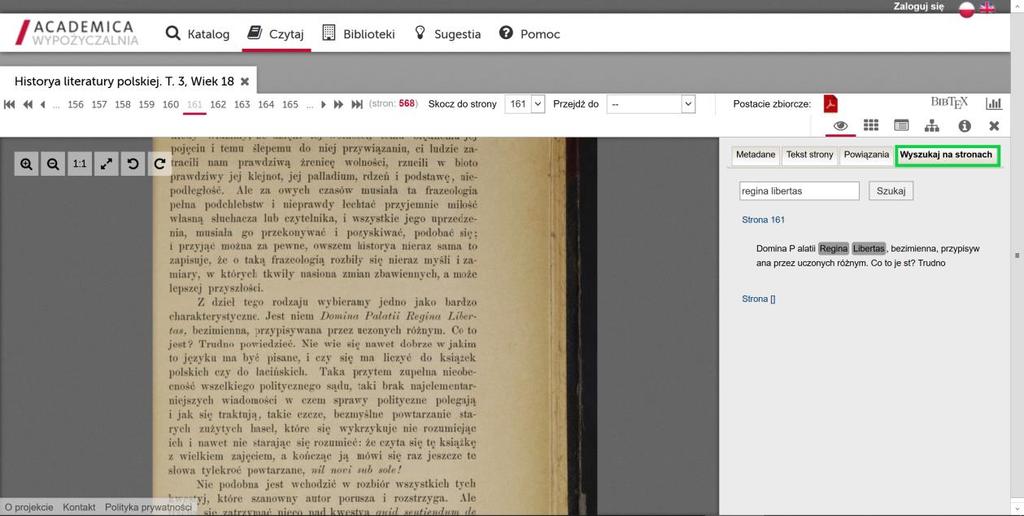The height and width of the screenshot is (516, 1024).
Task: Go to page 157
Action: click(x=99, y=105)
